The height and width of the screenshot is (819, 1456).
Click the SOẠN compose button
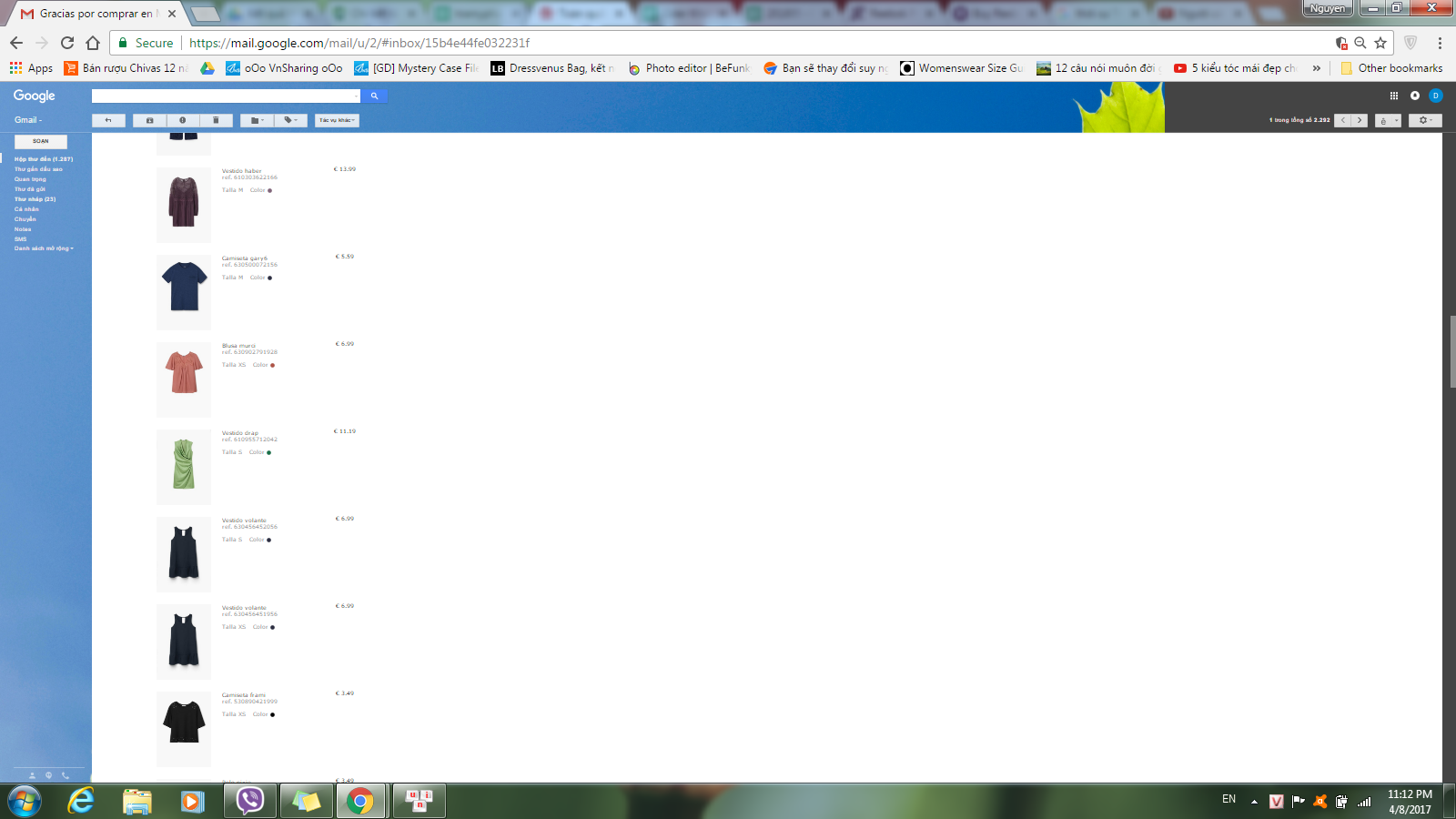(x=41, y=141)
